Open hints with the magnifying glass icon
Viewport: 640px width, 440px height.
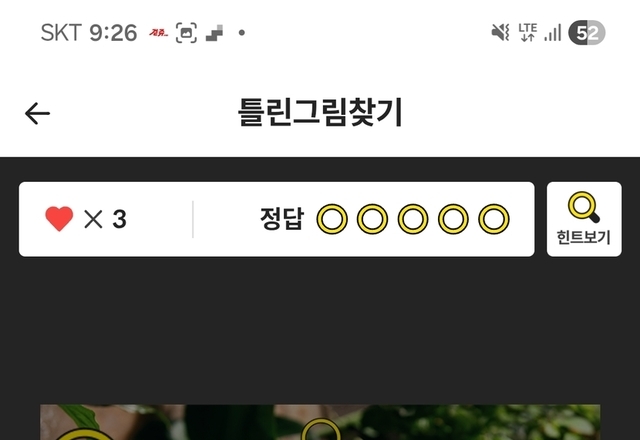click(x=584, y=207)
